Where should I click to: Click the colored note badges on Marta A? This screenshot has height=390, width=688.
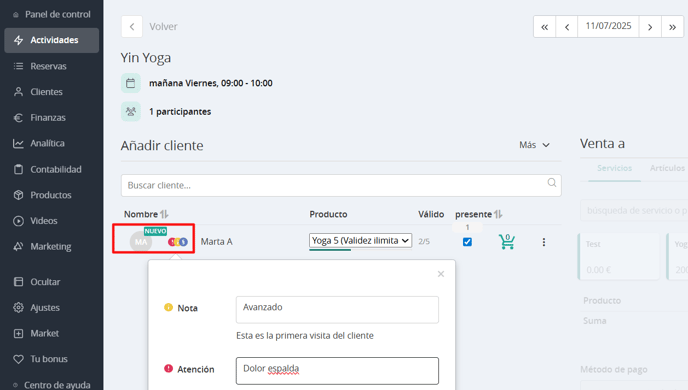pyautogui.click(x=178, y=242)
